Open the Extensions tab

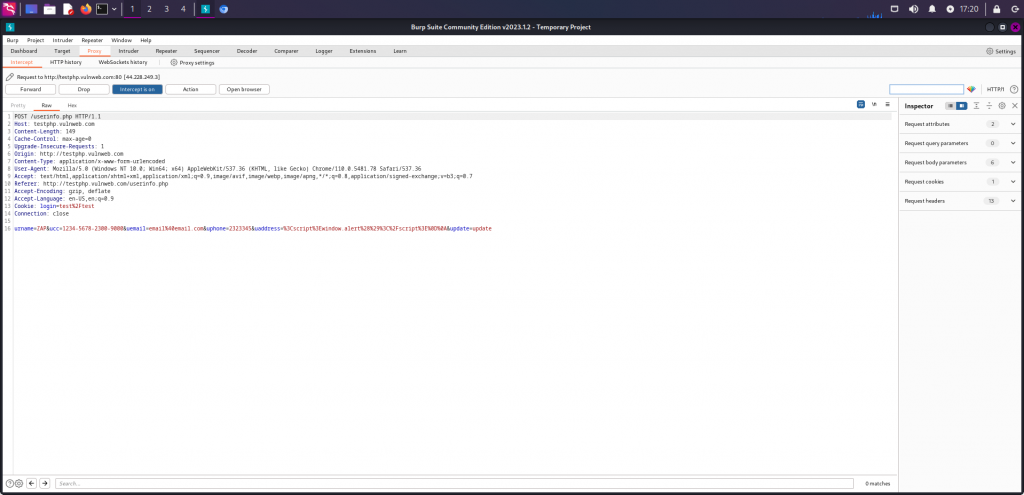coord(362,51)
